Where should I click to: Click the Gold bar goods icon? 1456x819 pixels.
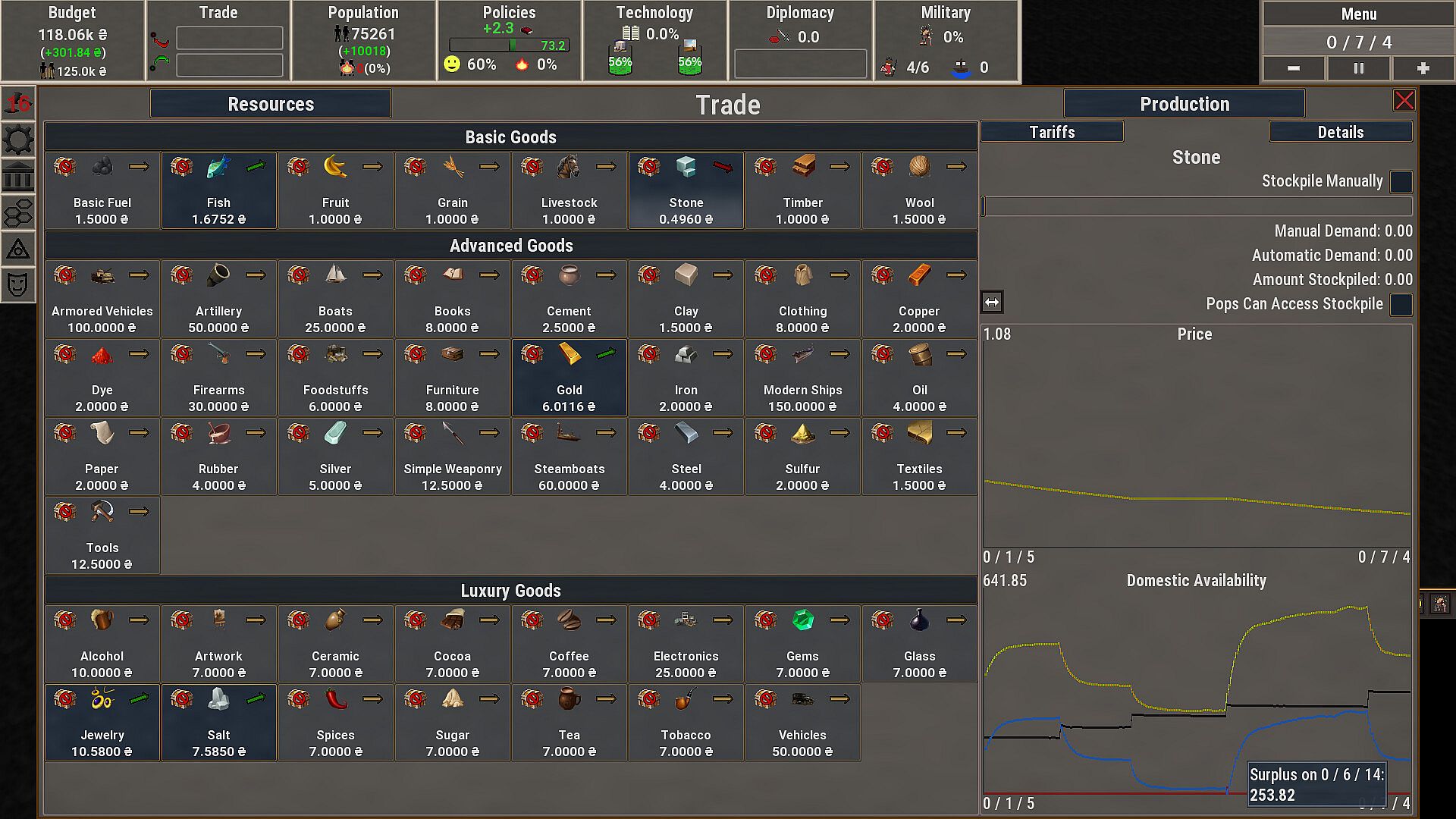[569, 354]
